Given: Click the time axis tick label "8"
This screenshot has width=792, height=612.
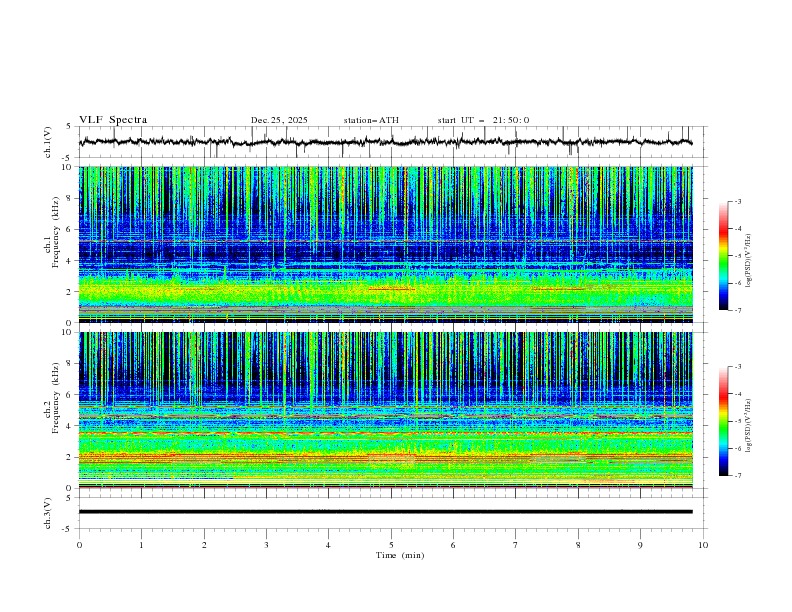Looking at the screenshot, I should click(578, 545).
